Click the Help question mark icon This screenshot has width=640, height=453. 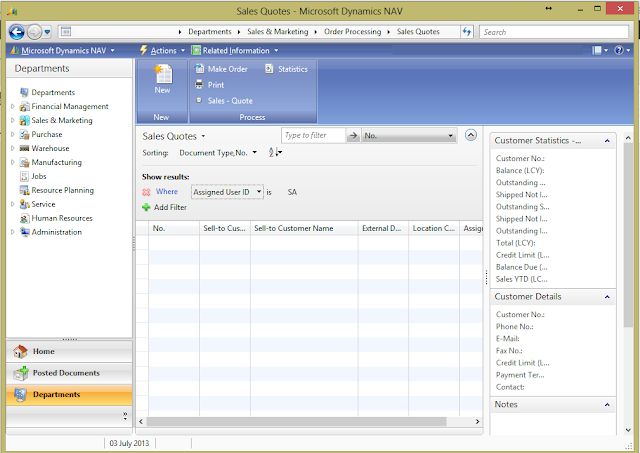click(x=622, y=50)
